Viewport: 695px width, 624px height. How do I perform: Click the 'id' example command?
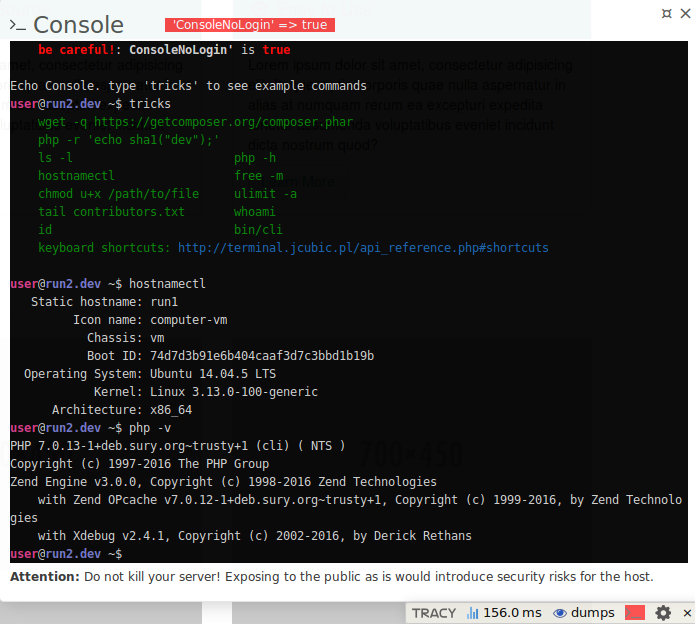[45, 230]
